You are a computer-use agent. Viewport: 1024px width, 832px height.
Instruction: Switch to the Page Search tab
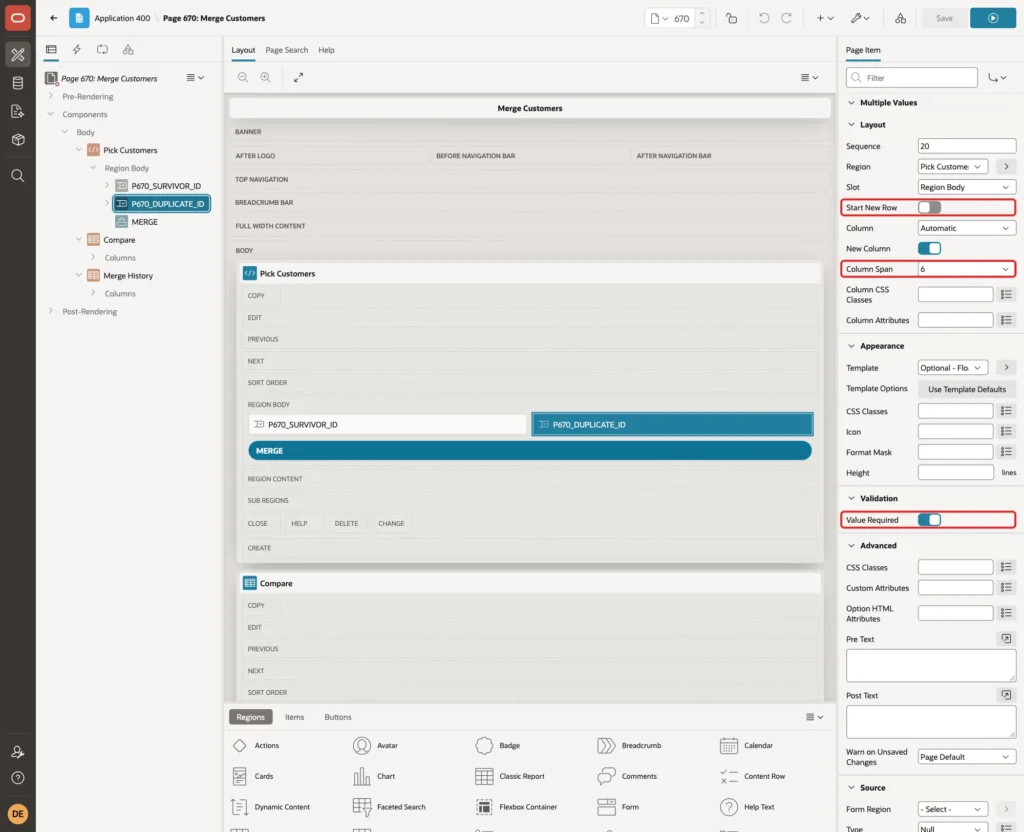click(x=286, y=50)
